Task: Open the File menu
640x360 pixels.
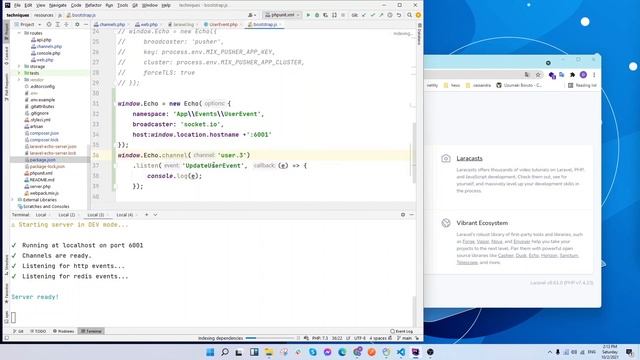Action: pyautogui.click(x=17, y=5)
